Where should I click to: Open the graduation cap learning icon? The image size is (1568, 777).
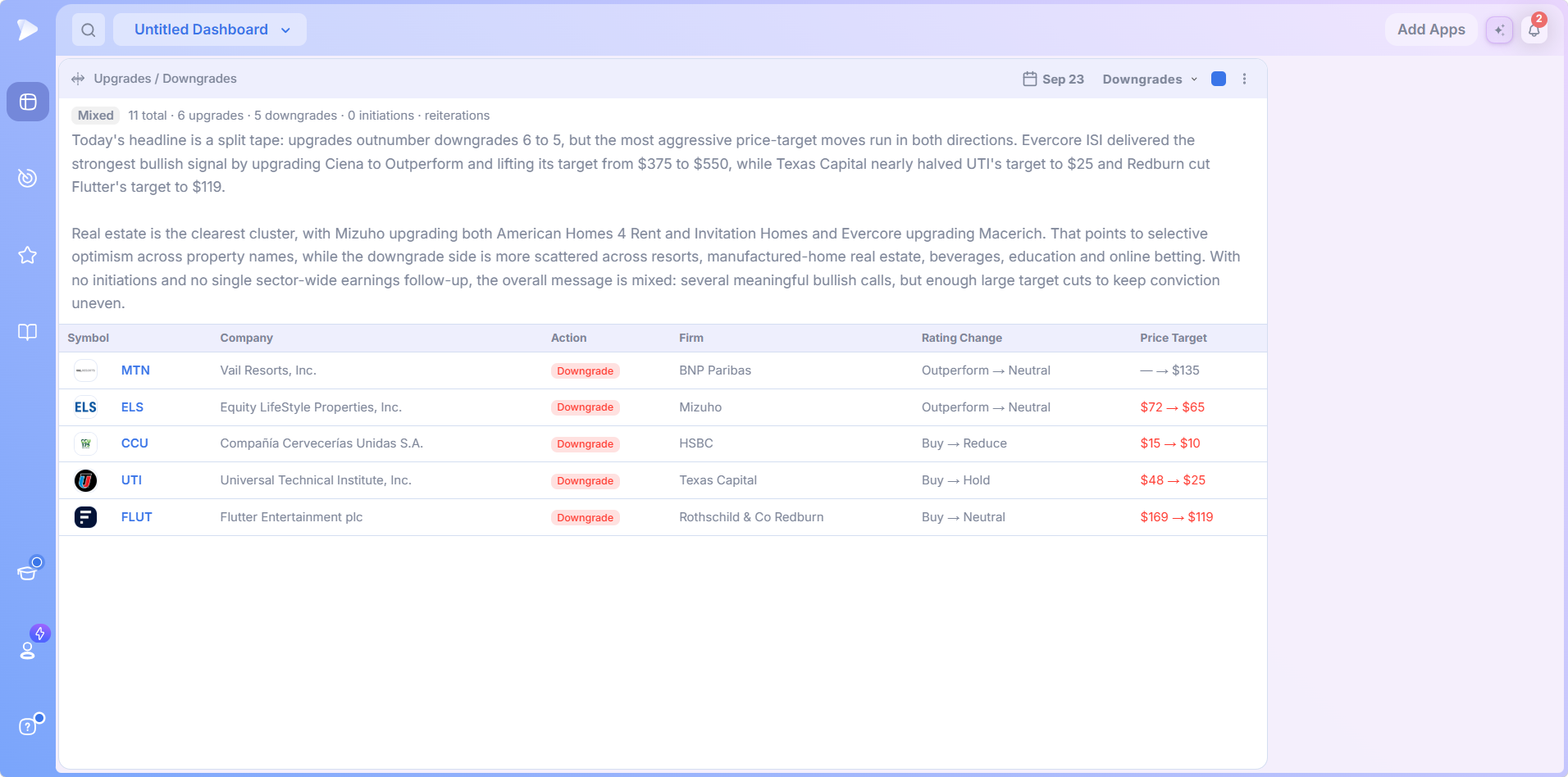pos(28,572)
